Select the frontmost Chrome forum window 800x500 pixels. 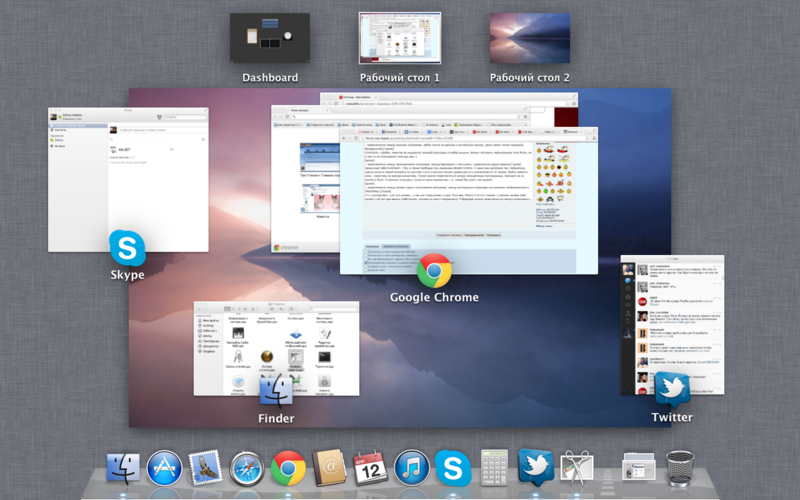coord(469,201)
